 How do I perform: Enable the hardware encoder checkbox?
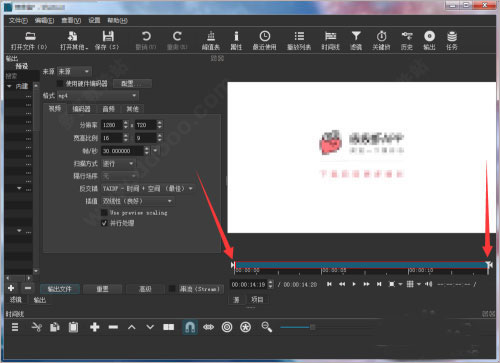click(x=60, y=83)
